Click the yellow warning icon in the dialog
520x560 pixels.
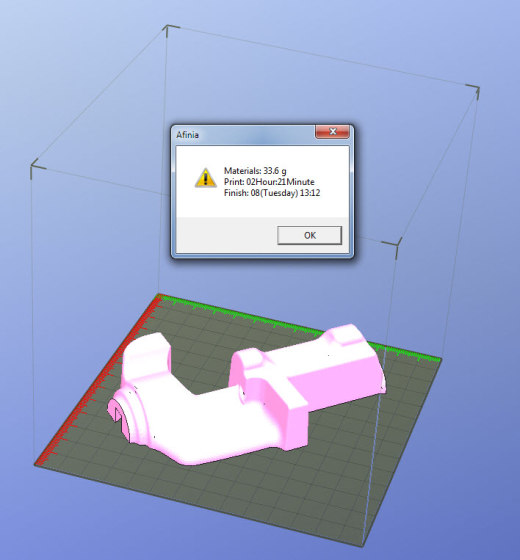click(x=205, y=178)
